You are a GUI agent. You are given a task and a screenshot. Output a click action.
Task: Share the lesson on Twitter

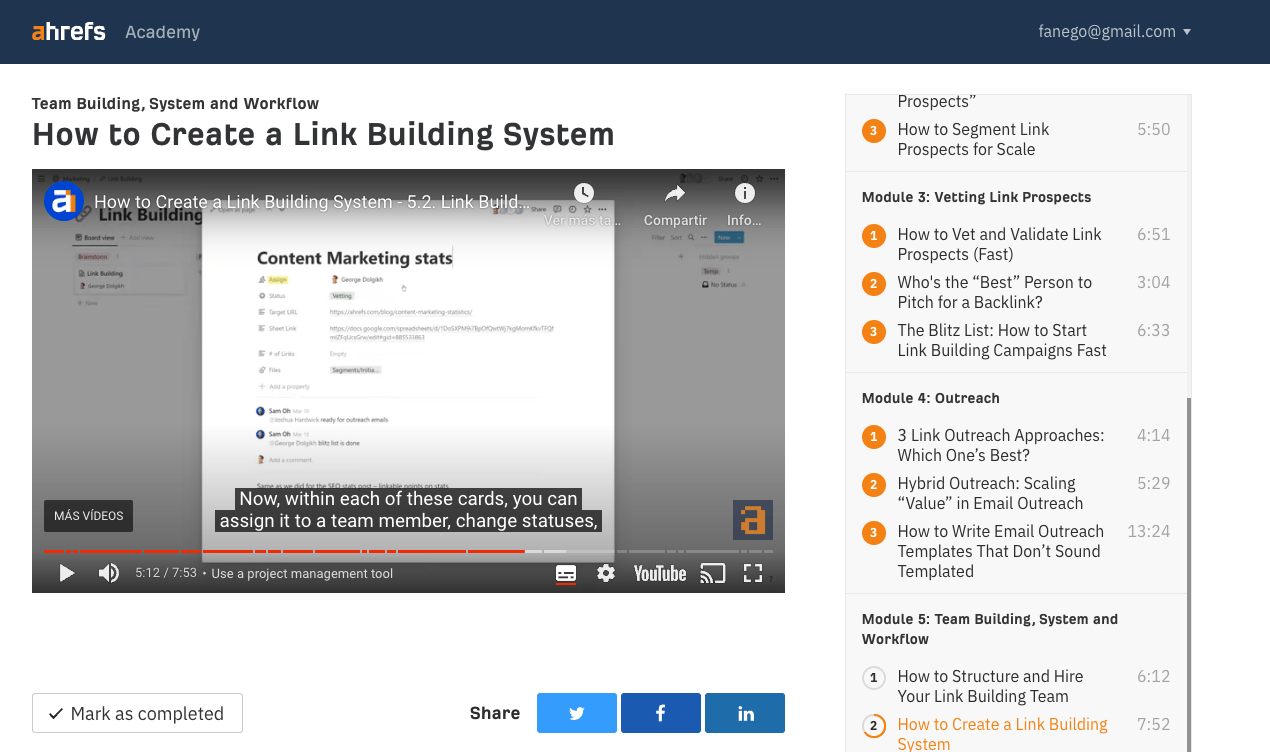576,712
